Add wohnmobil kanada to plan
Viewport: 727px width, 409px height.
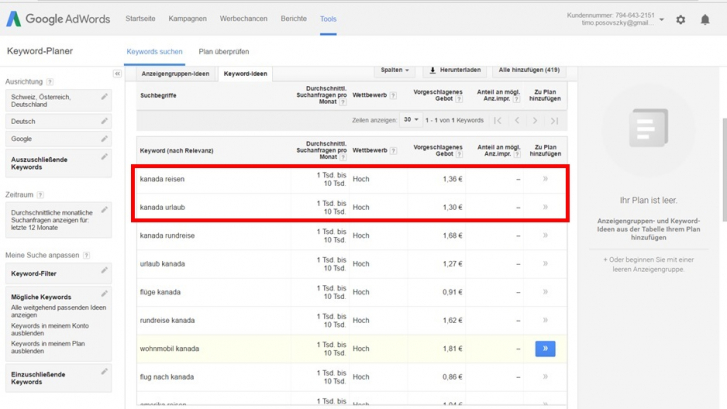[x=545, y=349]
